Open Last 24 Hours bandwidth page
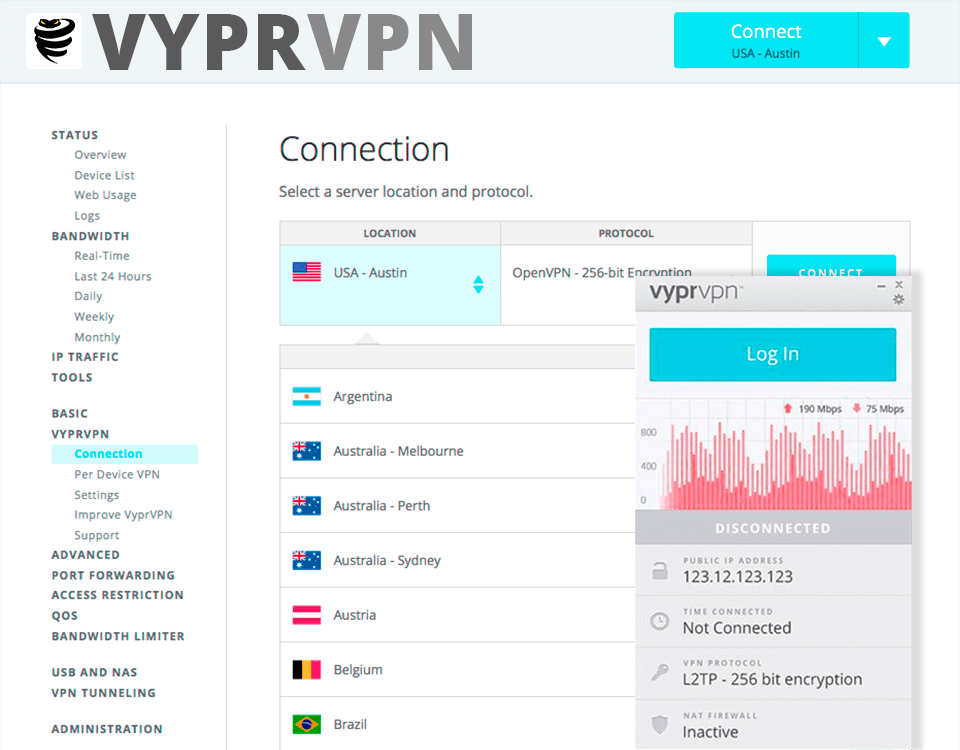Viewport: 960px width, 750px height. [113, 276]
